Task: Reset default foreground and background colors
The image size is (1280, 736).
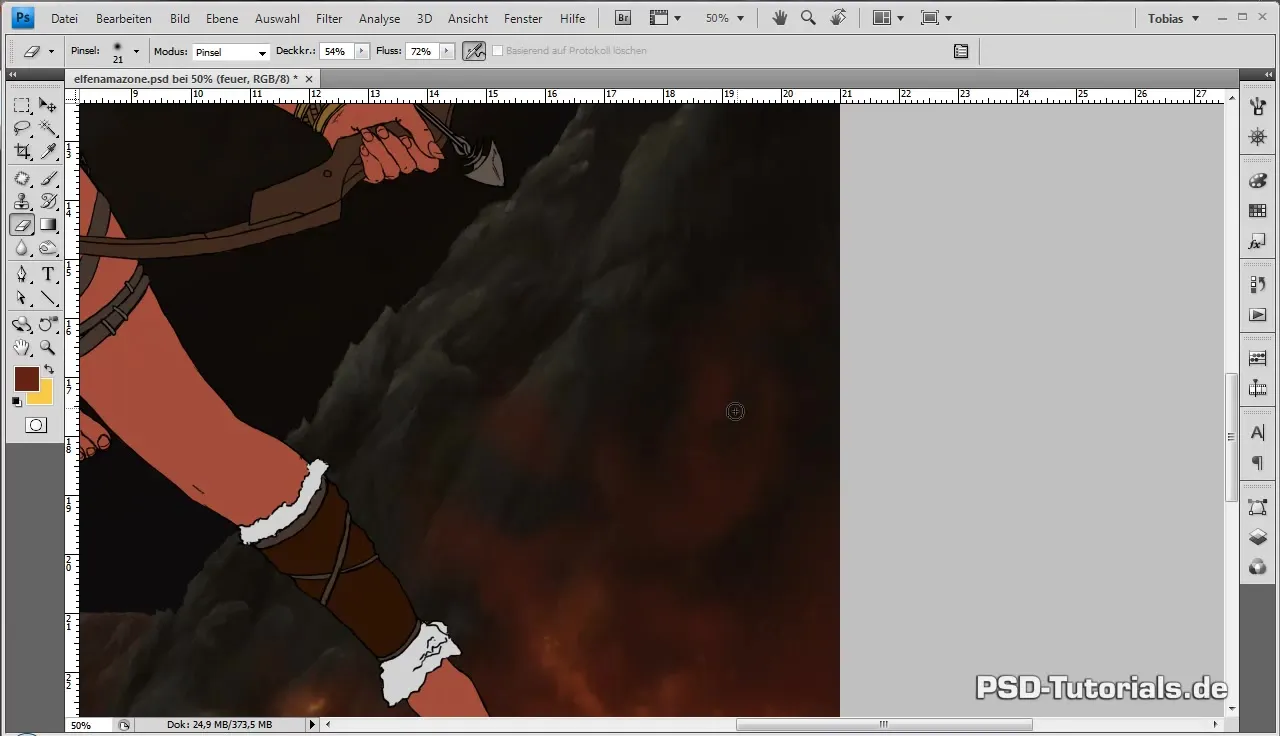Action: click(x=17, y=401)
